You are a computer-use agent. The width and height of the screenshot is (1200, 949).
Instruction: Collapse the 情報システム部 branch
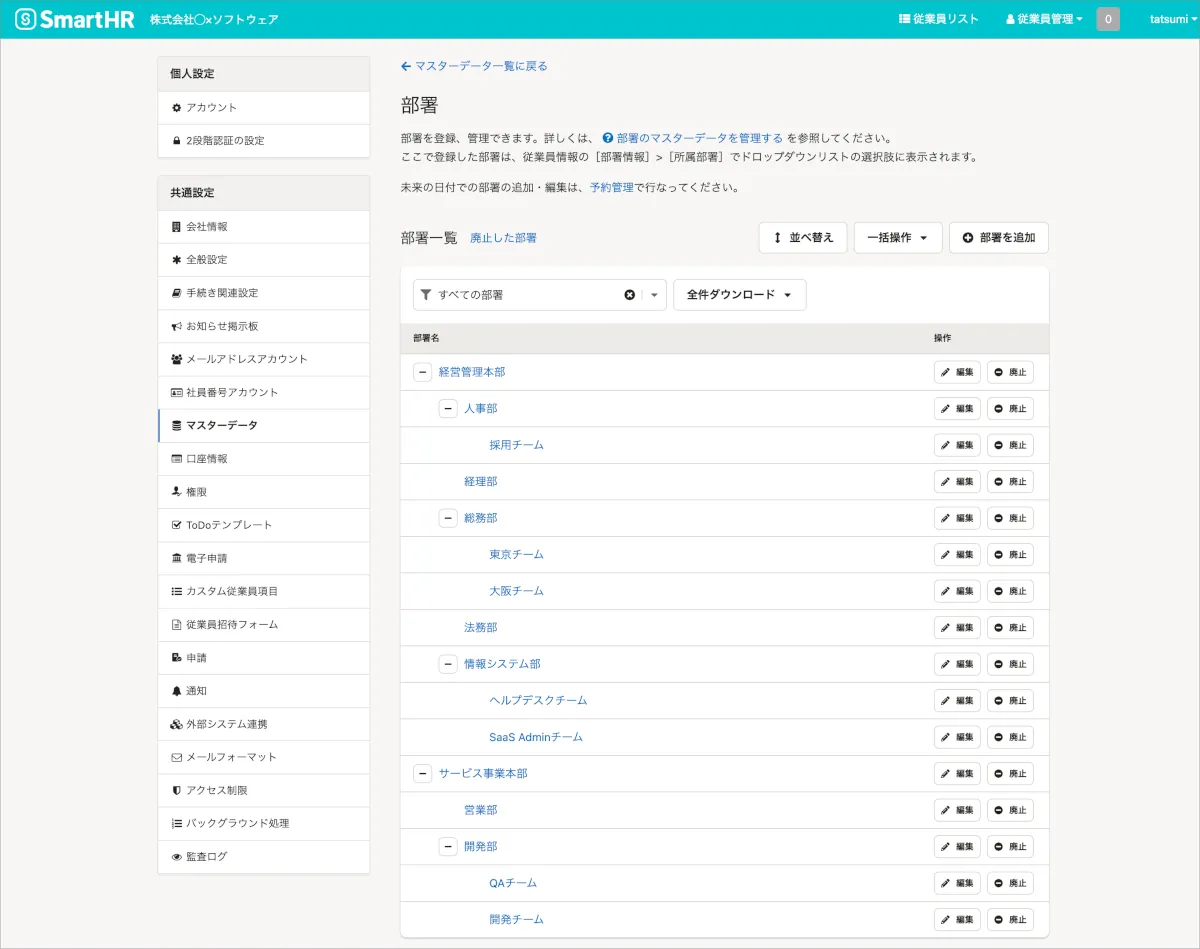pyautogui.click(x=448, y=664)
